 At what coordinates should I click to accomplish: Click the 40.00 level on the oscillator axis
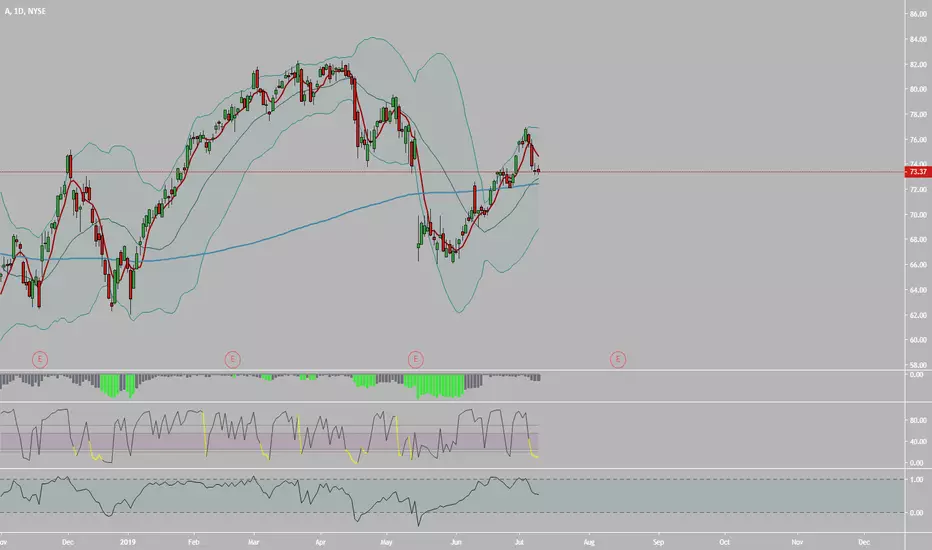pyautogui.click(x=917, y=441)
